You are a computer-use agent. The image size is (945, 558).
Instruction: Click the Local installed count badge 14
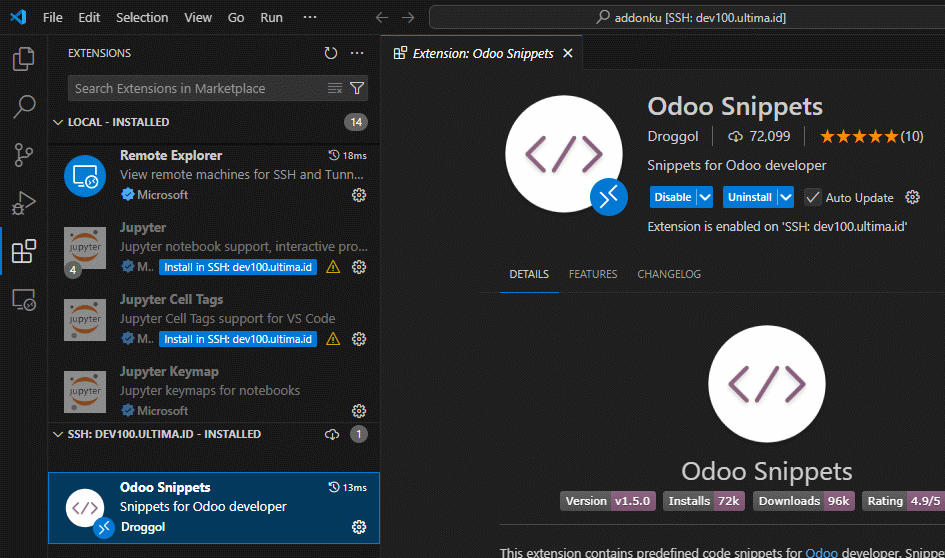(x=356, y=122)
